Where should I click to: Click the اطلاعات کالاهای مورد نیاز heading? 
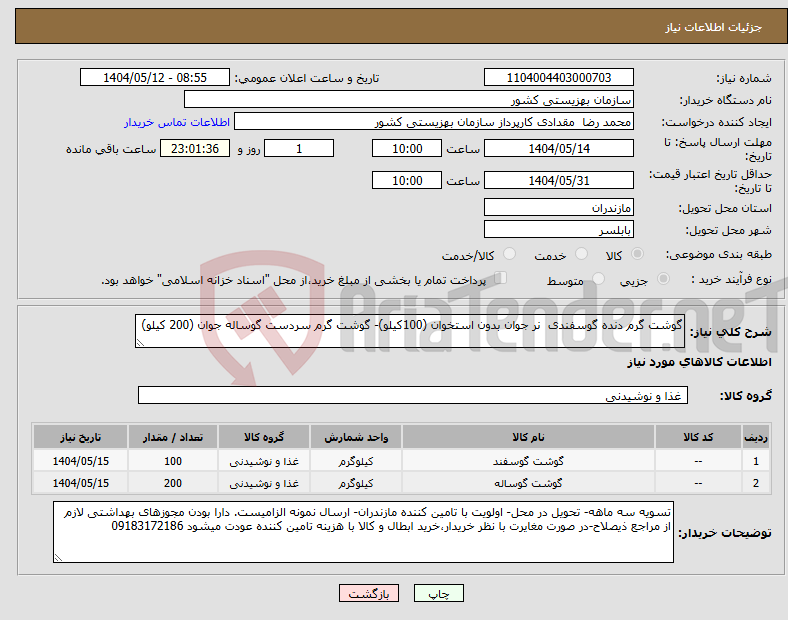pyautogui.click(x=699, y=362)
